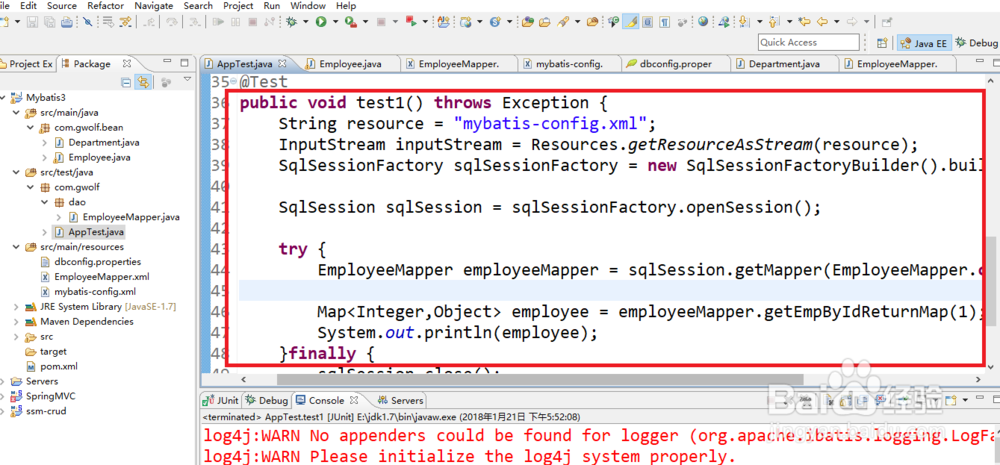Open the Run button dropdown arrow

tap(335, 22)
